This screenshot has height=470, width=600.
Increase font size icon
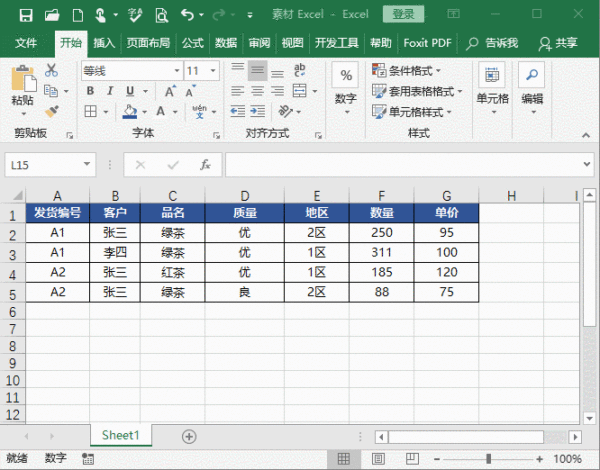[170, 91]
